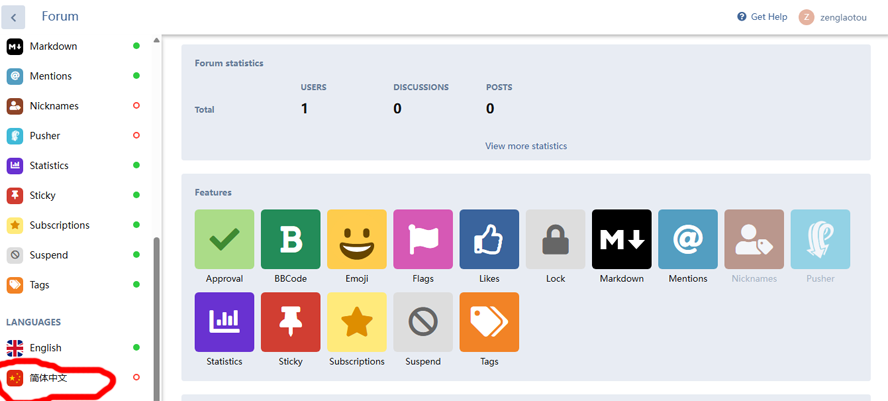The width and height of the screenshot is (888, 401).
Task: Click the 简体中文 language status dot
Action: 137,378
